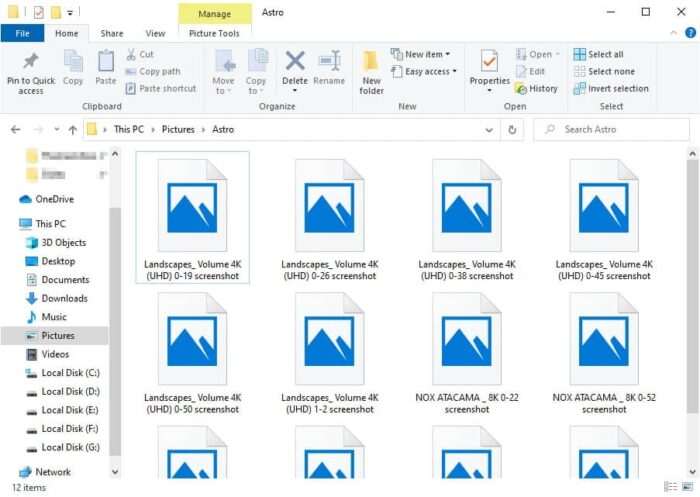Switch to the Home ribbon tab
Viewport: 700px width, 497px height.
[x=67, y=33]
